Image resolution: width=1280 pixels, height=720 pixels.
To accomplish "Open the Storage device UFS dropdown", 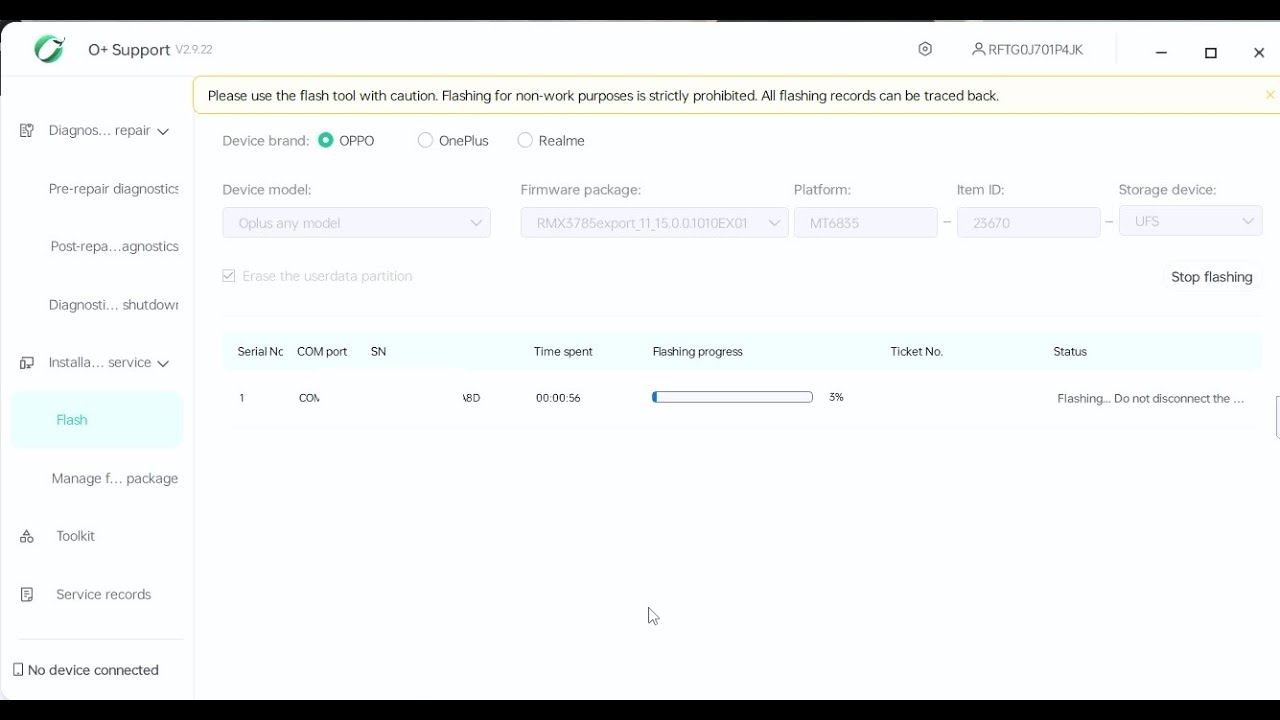I will coord(1190,221).
